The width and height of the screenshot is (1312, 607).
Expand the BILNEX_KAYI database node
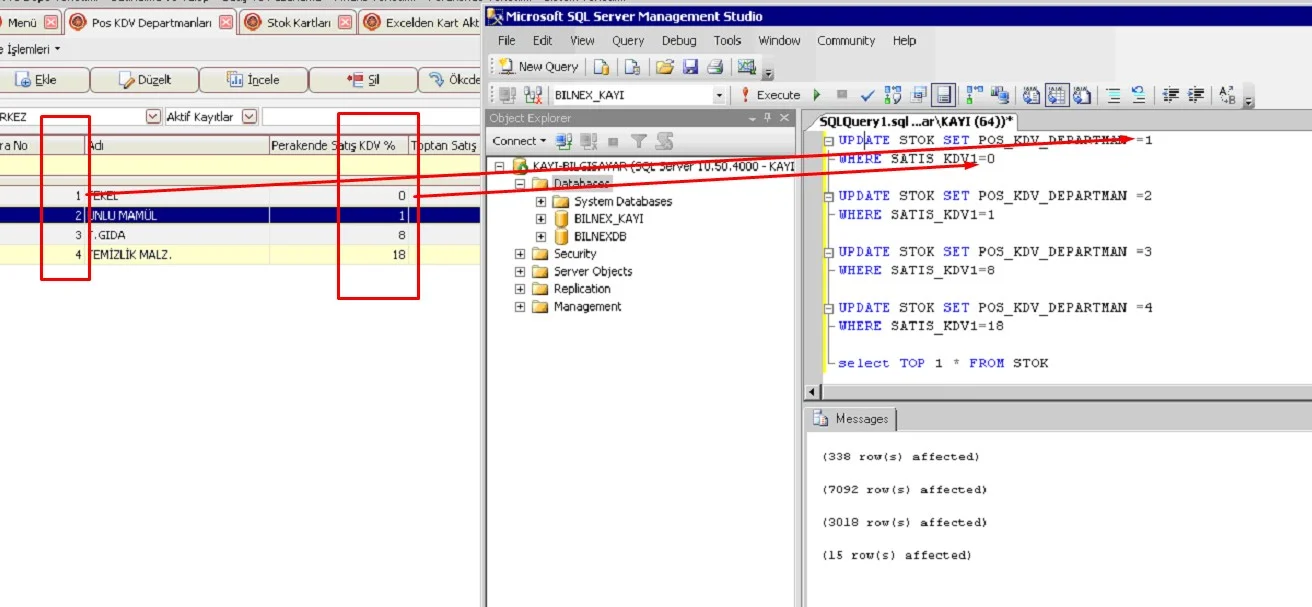tap(541, 219)
